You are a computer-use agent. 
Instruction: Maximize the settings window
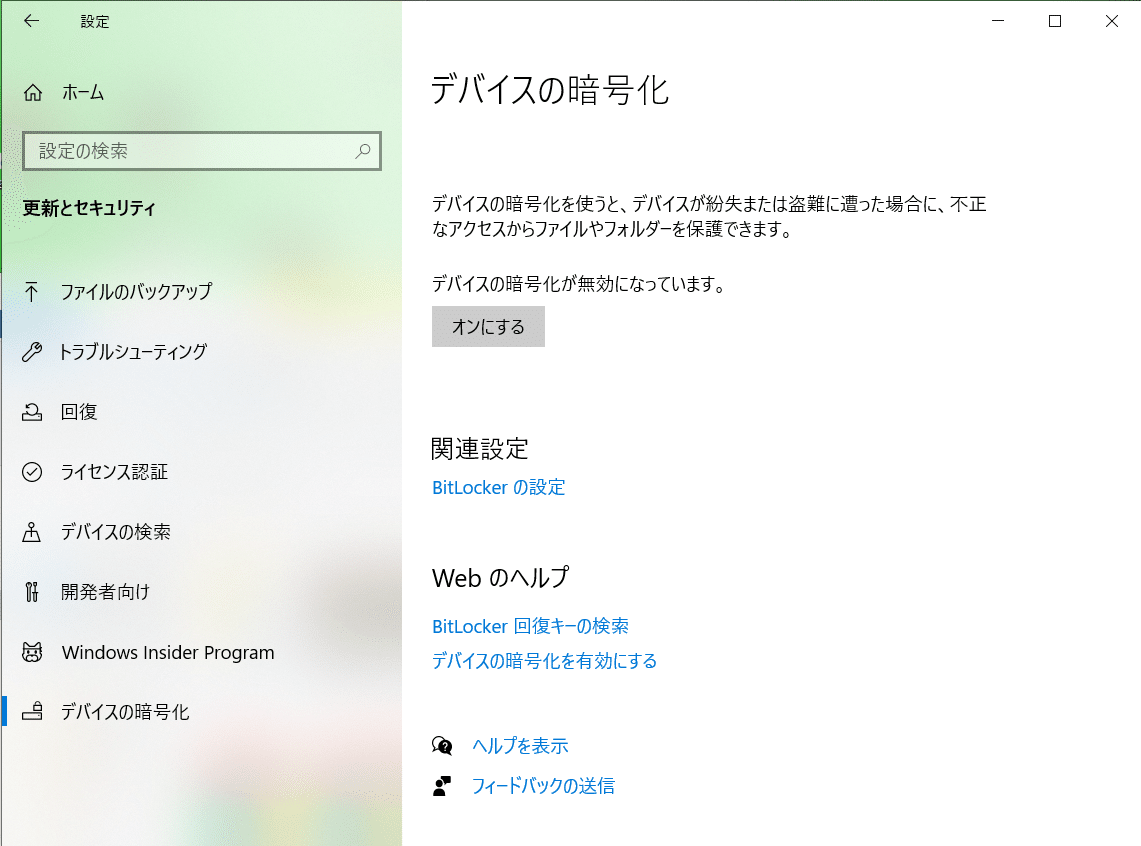[x=1055, y=21]
